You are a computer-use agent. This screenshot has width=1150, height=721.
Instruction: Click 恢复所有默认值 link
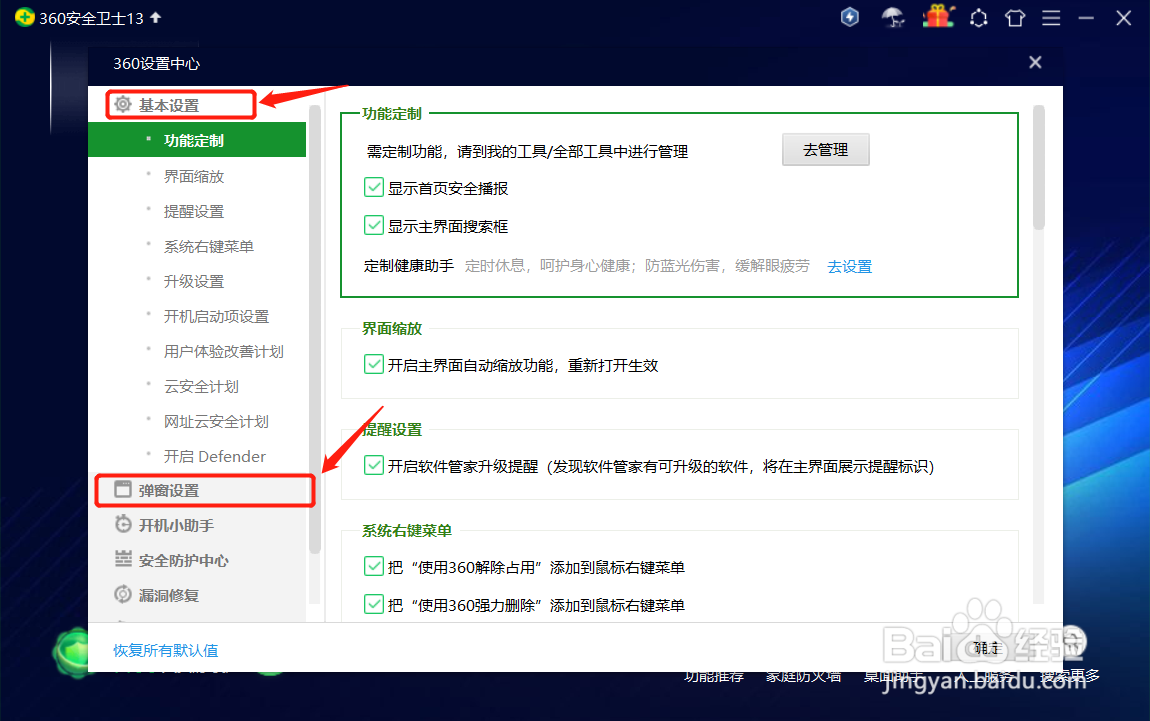(166, 650)
